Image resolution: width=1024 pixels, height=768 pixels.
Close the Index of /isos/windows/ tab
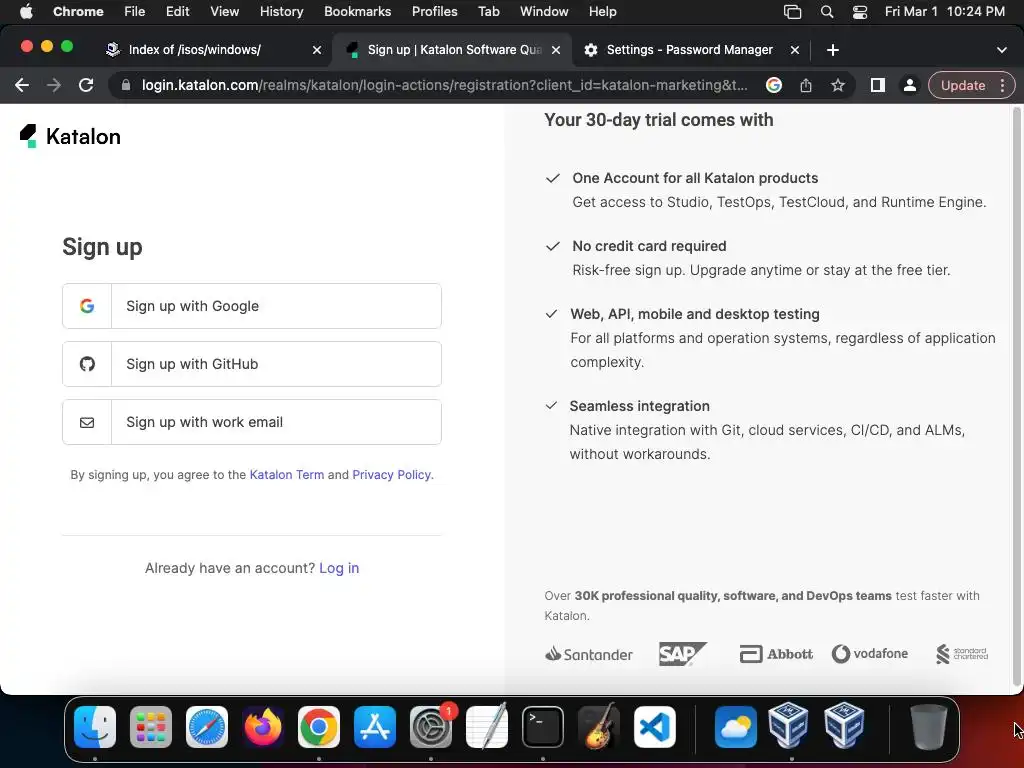[317, 50]
